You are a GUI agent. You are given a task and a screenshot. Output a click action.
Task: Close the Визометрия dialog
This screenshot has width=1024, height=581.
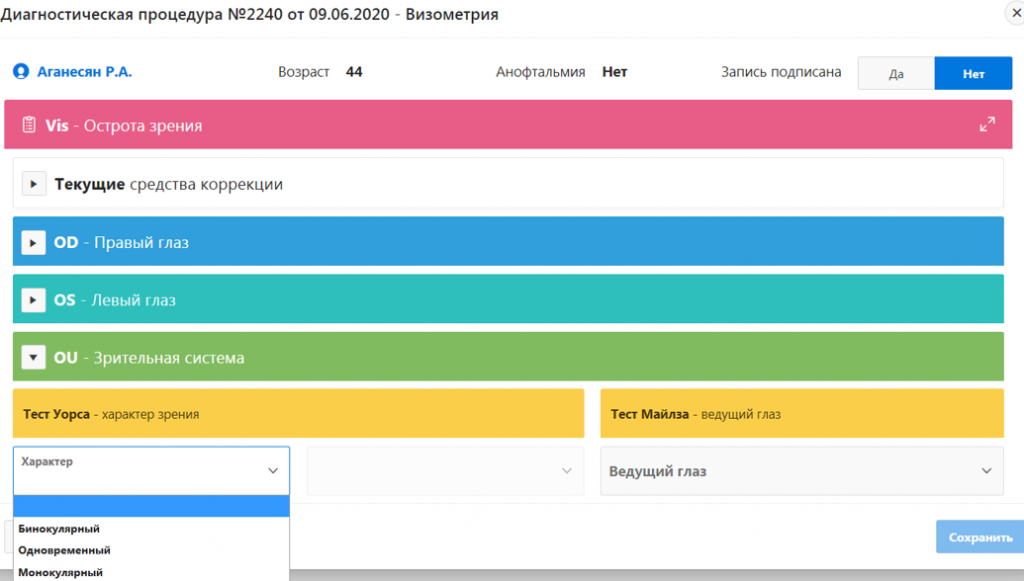(x=1012, y=13)
